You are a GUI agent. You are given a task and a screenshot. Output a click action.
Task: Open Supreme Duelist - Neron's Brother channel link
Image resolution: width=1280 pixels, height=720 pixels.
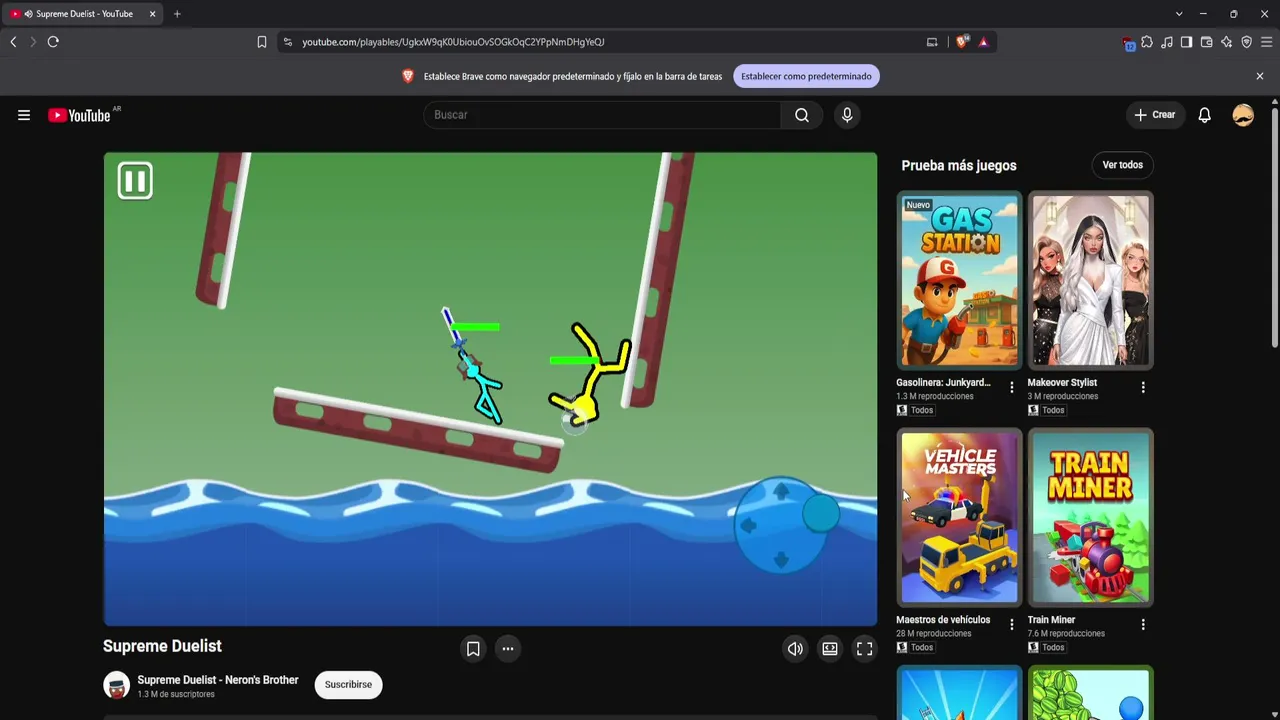point(218,680)
